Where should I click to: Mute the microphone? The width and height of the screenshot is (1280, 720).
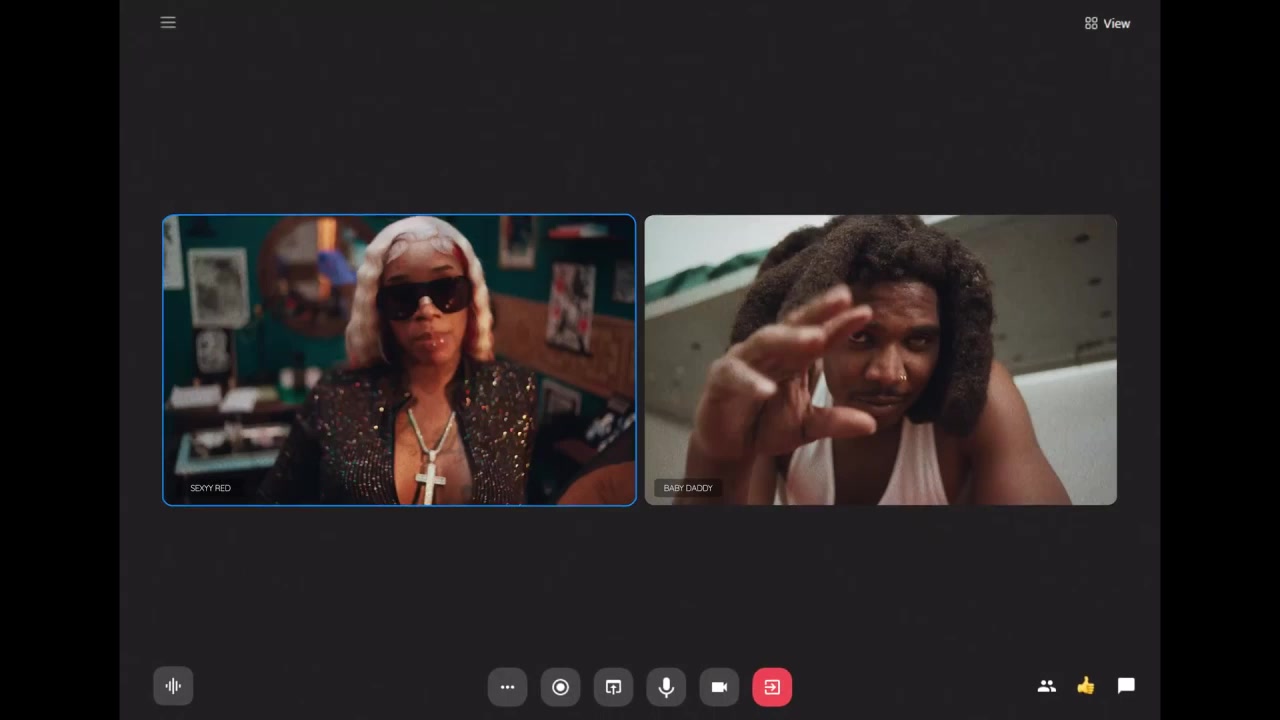click(666, 687)
